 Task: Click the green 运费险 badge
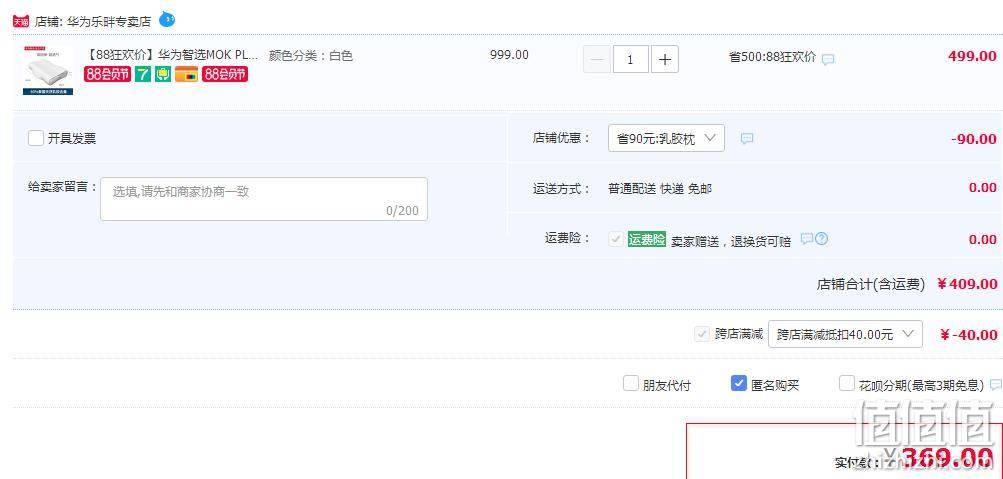[647, 240]
